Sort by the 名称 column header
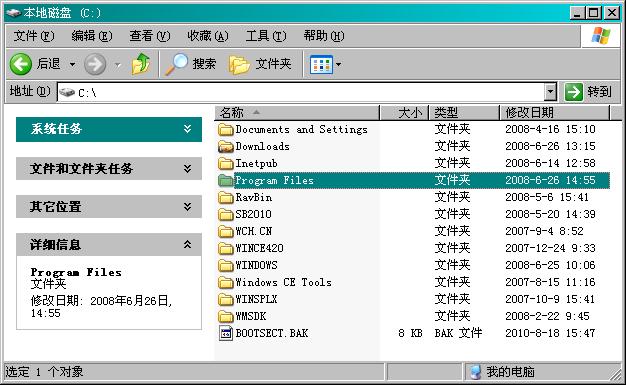This screenshot has height=385, width=626. point(297,113)
